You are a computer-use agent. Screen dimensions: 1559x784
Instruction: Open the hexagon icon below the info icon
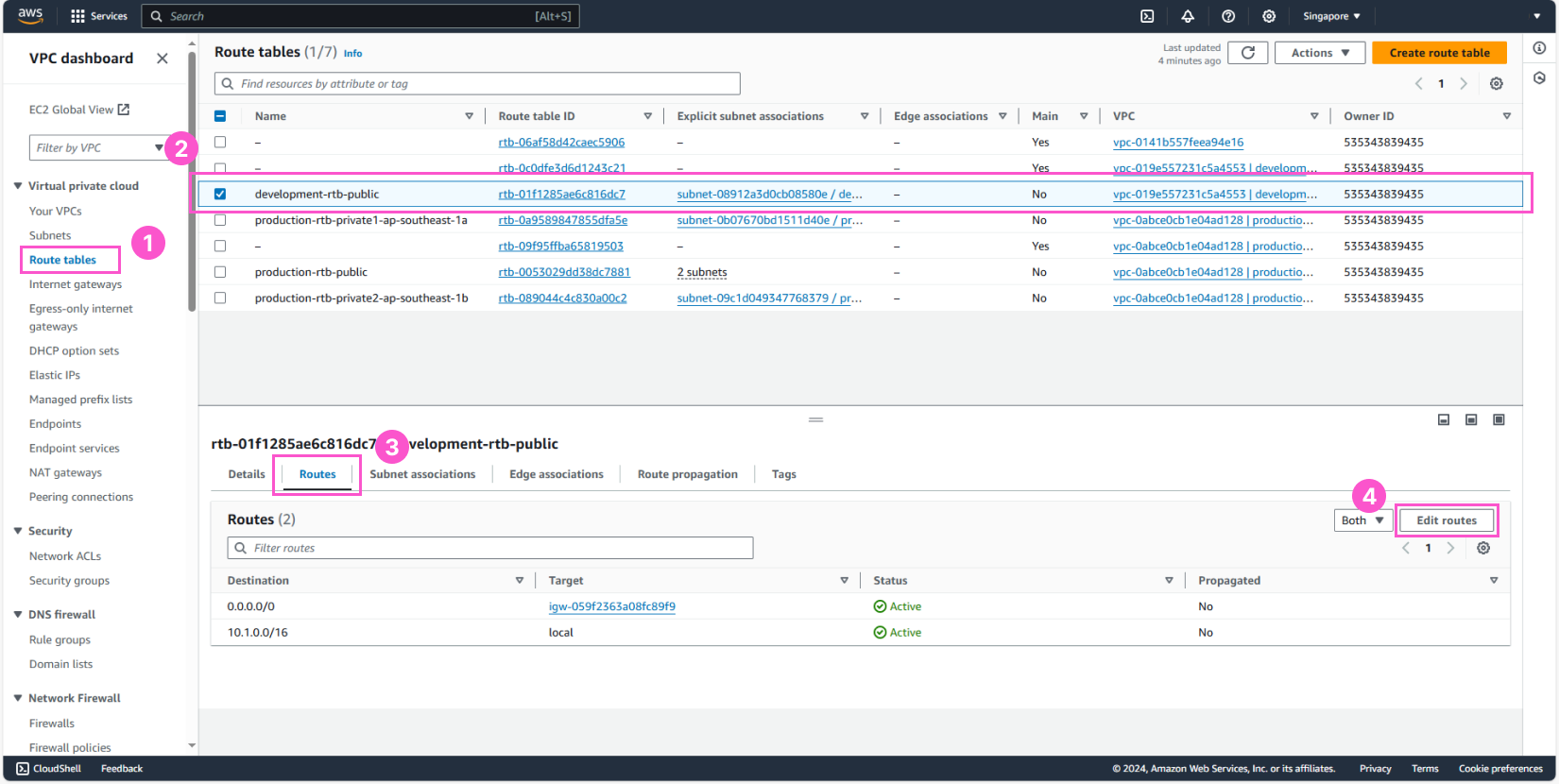(1539, 77)
